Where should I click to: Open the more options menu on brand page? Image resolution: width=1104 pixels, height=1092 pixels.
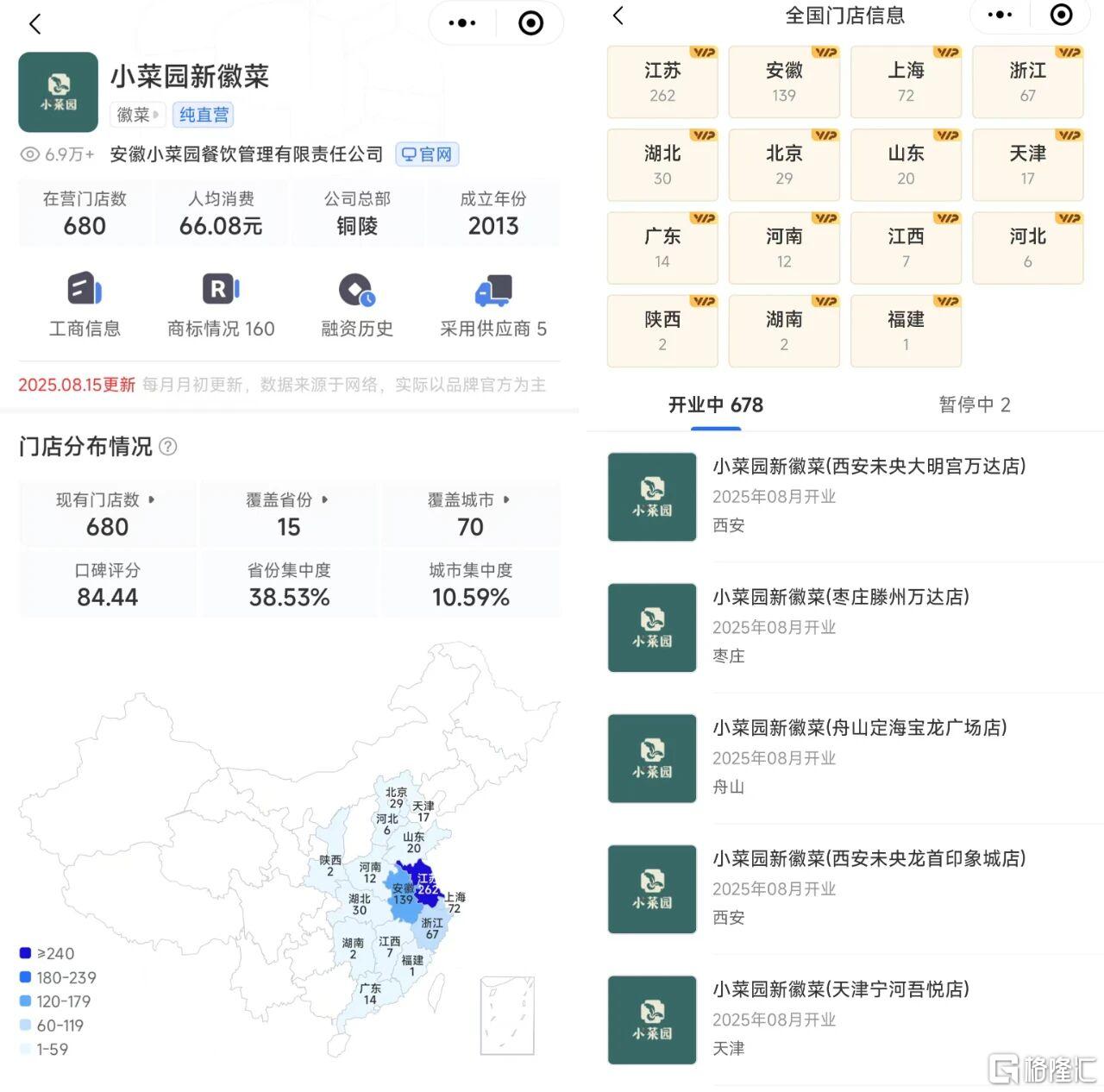[462, 23]
